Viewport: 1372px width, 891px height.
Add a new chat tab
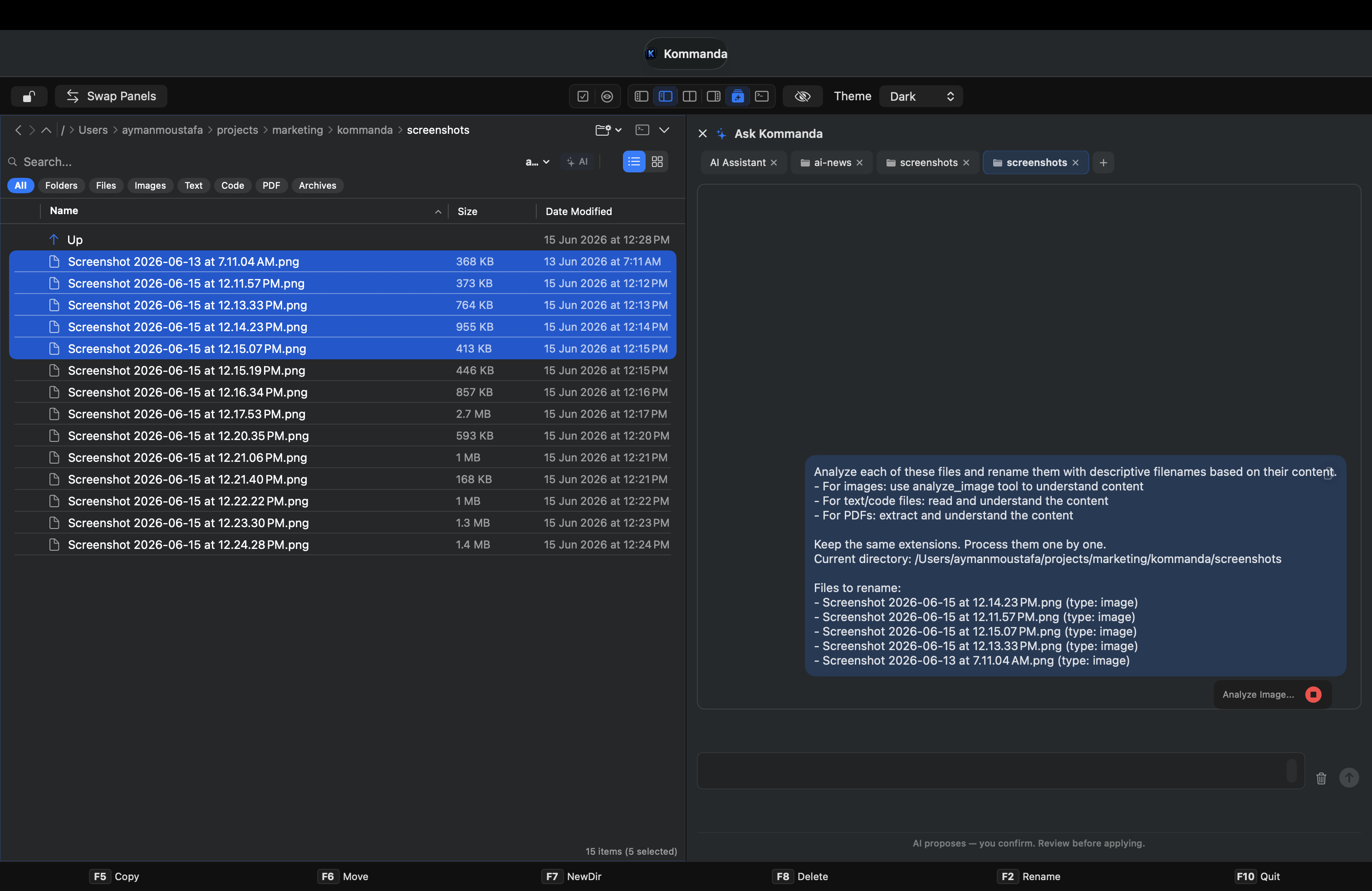(1103, 162)
